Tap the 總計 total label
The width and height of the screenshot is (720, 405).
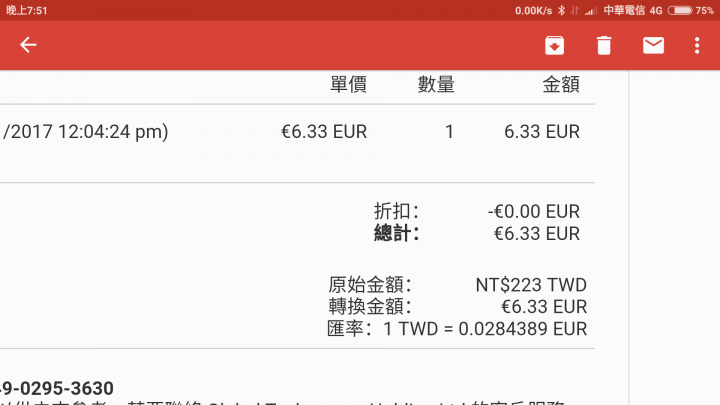click(x=396, y=233)
